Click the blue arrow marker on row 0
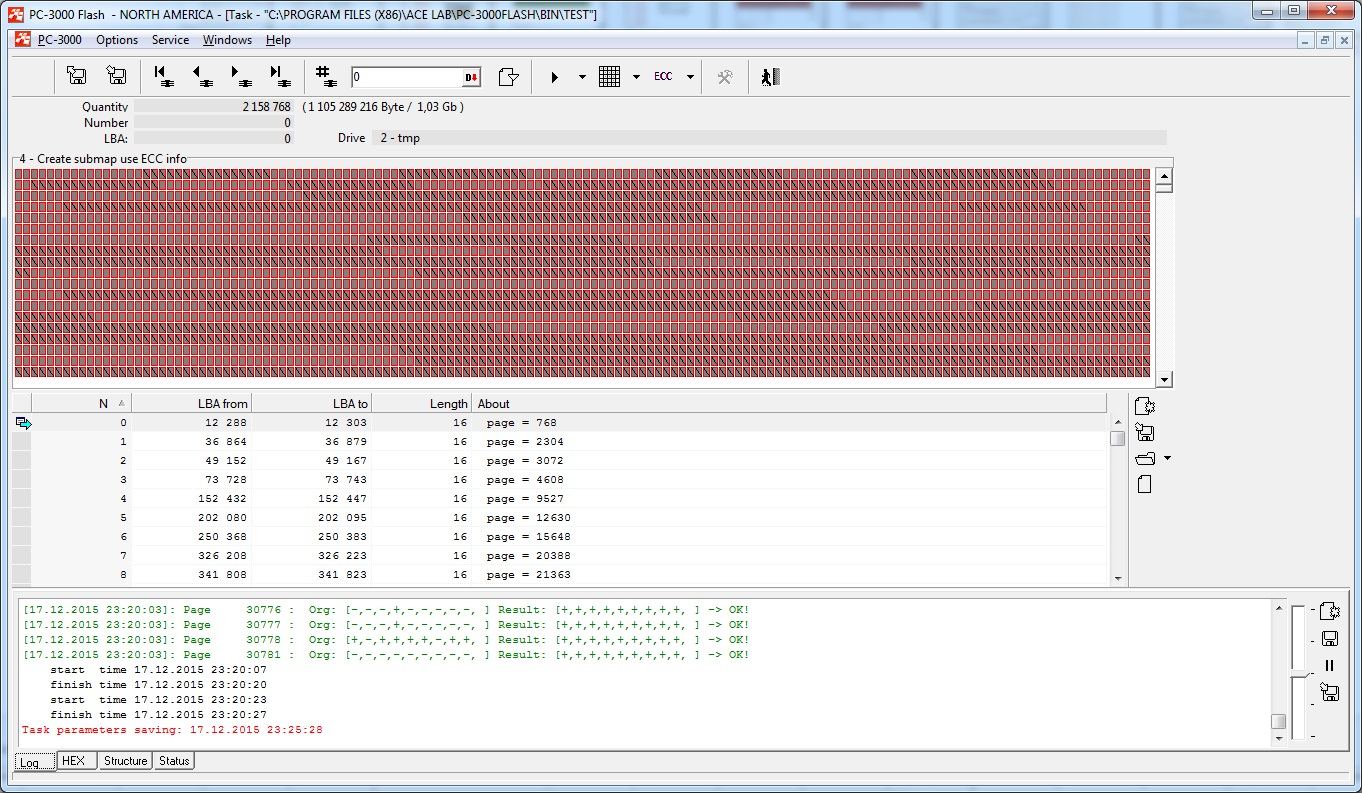Screen dimensions: 1362x793 (x=23, y=423)
